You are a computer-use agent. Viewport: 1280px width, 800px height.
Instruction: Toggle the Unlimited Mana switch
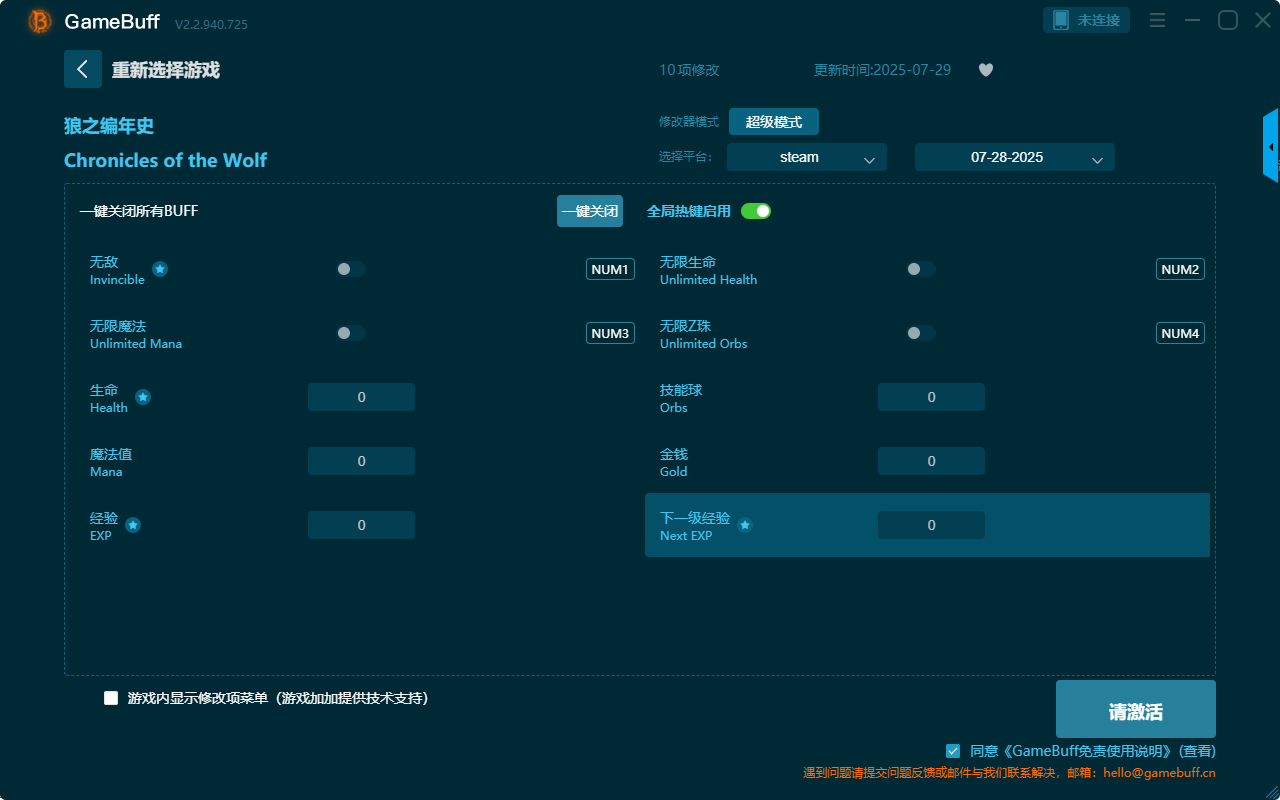click(351, 333)
